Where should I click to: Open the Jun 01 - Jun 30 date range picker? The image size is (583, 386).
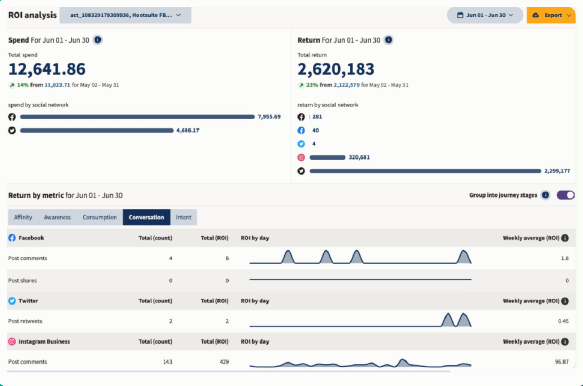tap(485, 15)
